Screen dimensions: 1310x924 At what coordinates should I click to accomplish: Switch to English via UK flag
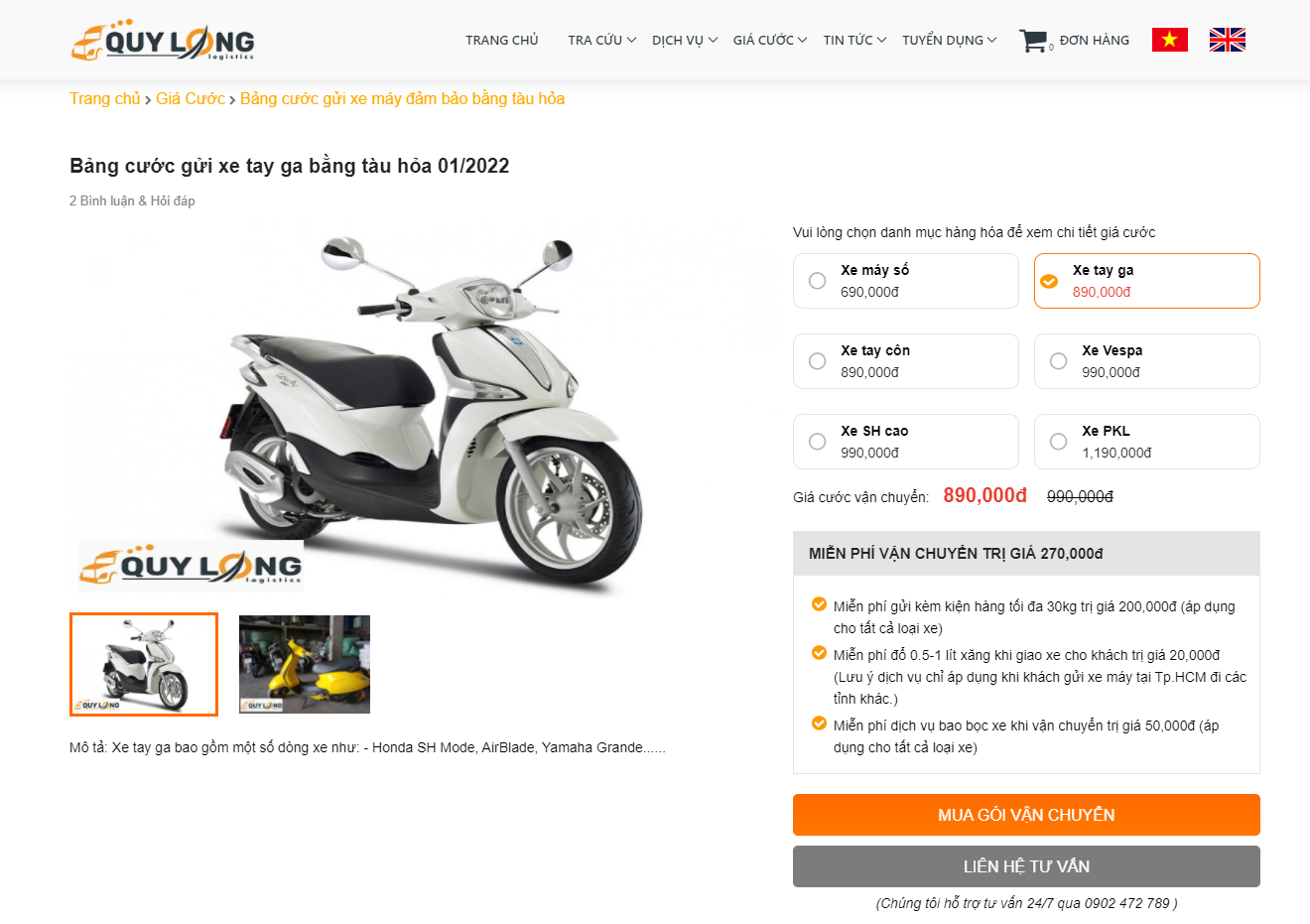[x=1228, y=40]
